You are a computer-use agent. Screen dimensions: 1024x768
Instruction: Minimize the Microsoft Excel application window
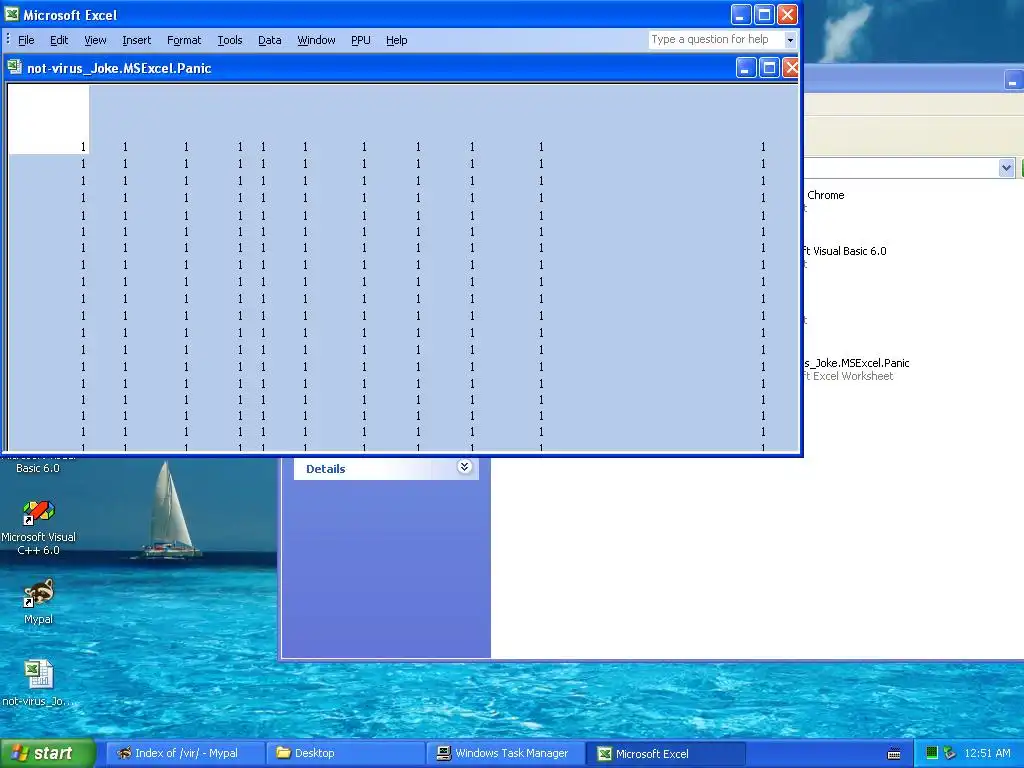point(741,14)
